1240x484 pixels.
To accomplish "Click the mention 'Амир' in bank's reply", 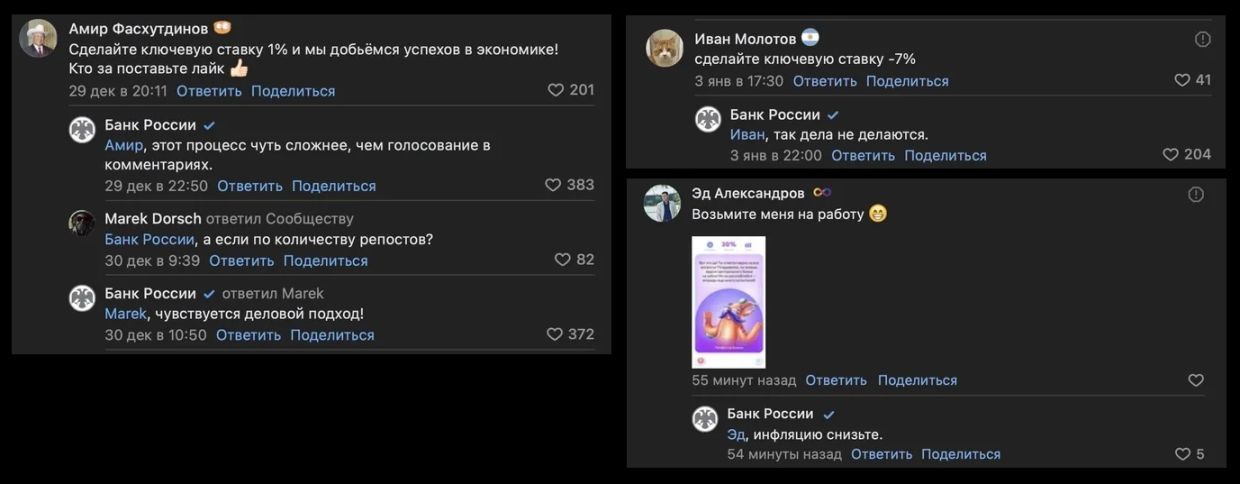I will click(x=124, y=146).
